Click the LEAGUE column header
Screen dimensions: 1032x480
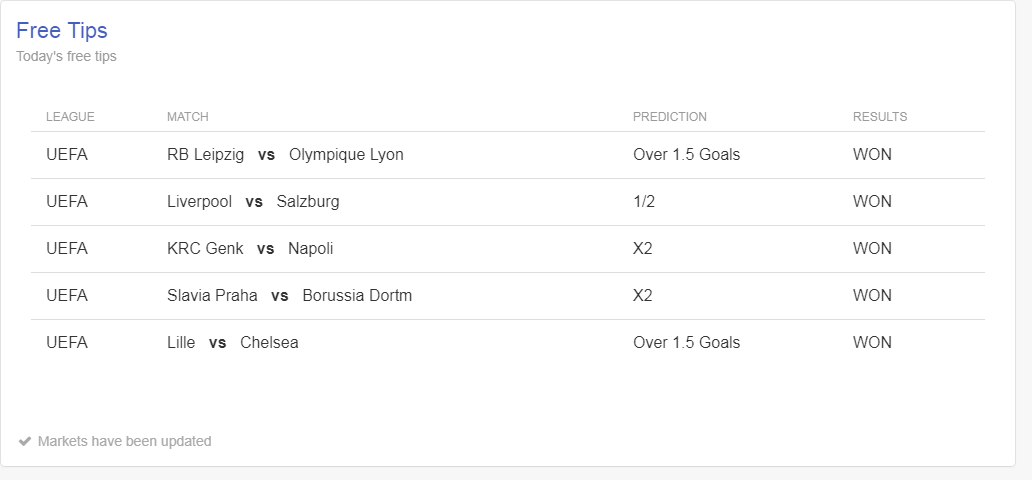pos(70,117)
